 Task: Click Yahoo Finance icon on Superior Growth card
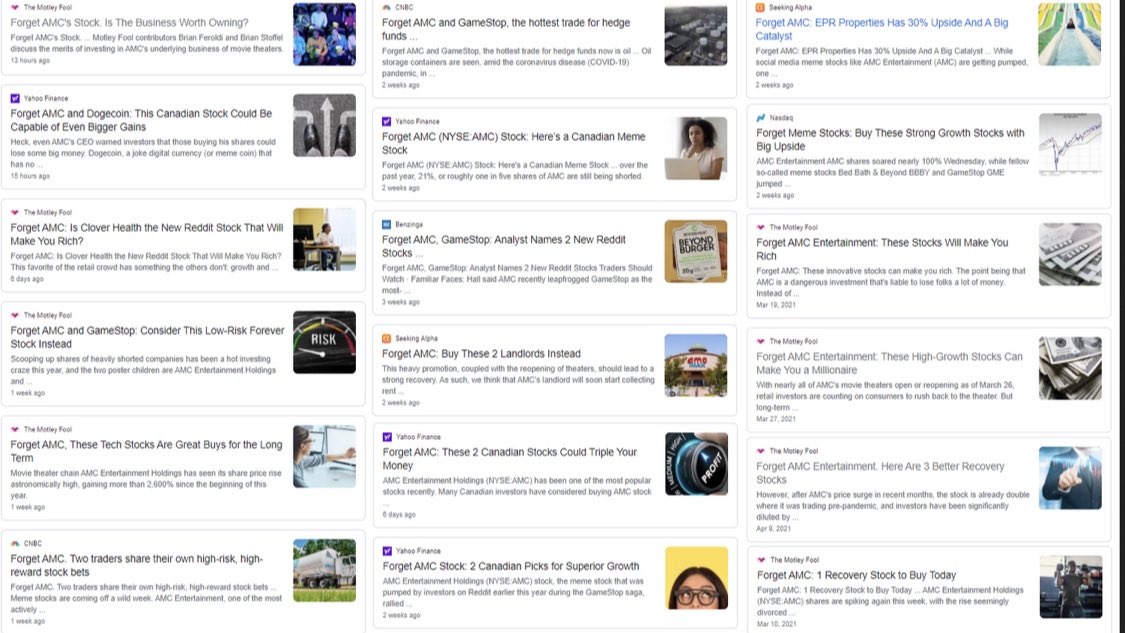(x=387, y=550)
